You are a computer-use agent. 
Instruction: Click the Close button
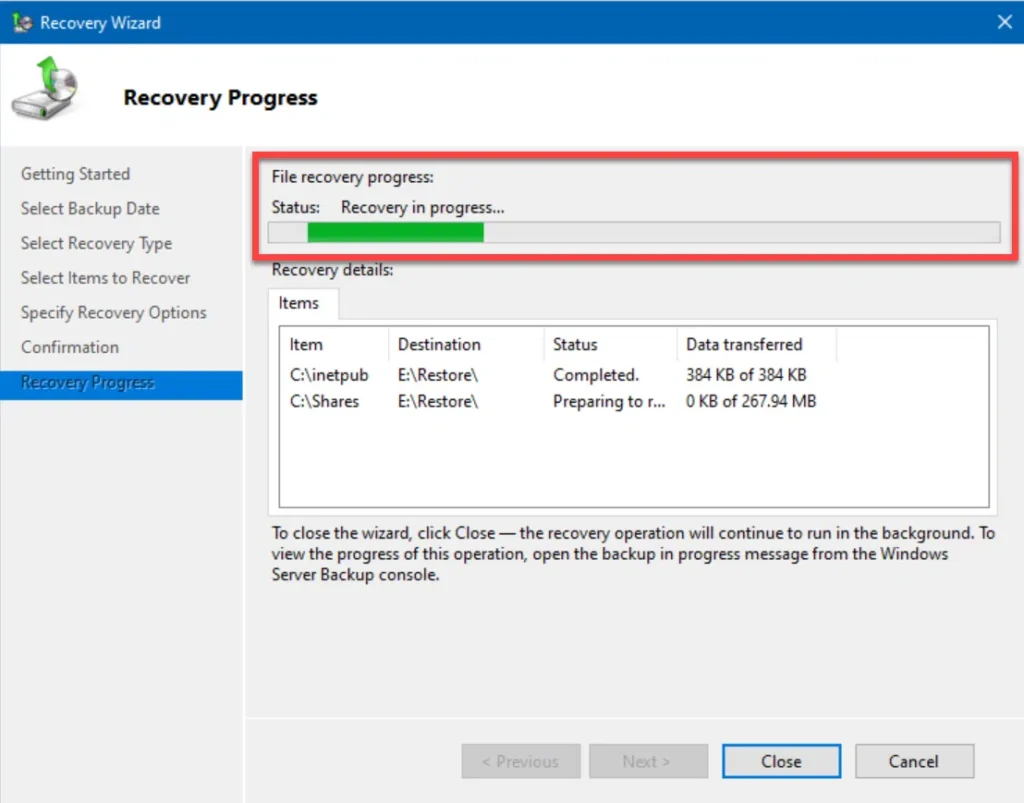(781, 761)
